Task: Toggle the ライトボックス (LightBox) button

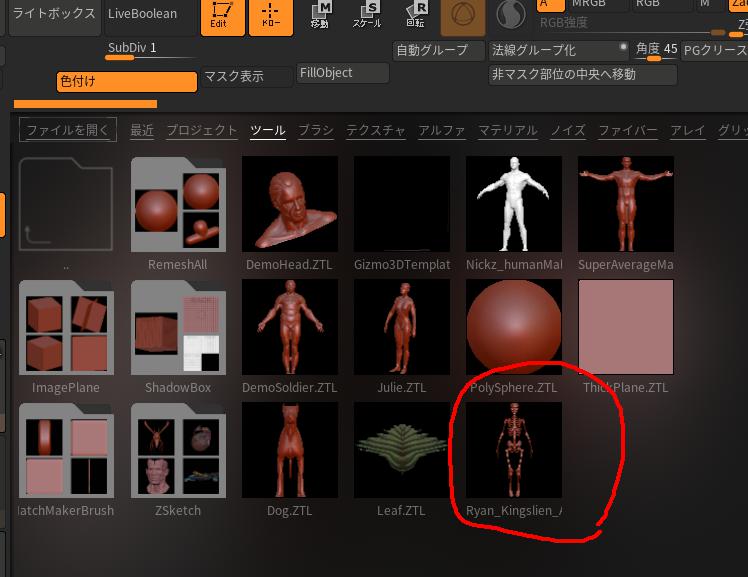Action: (x=55, y=16)
